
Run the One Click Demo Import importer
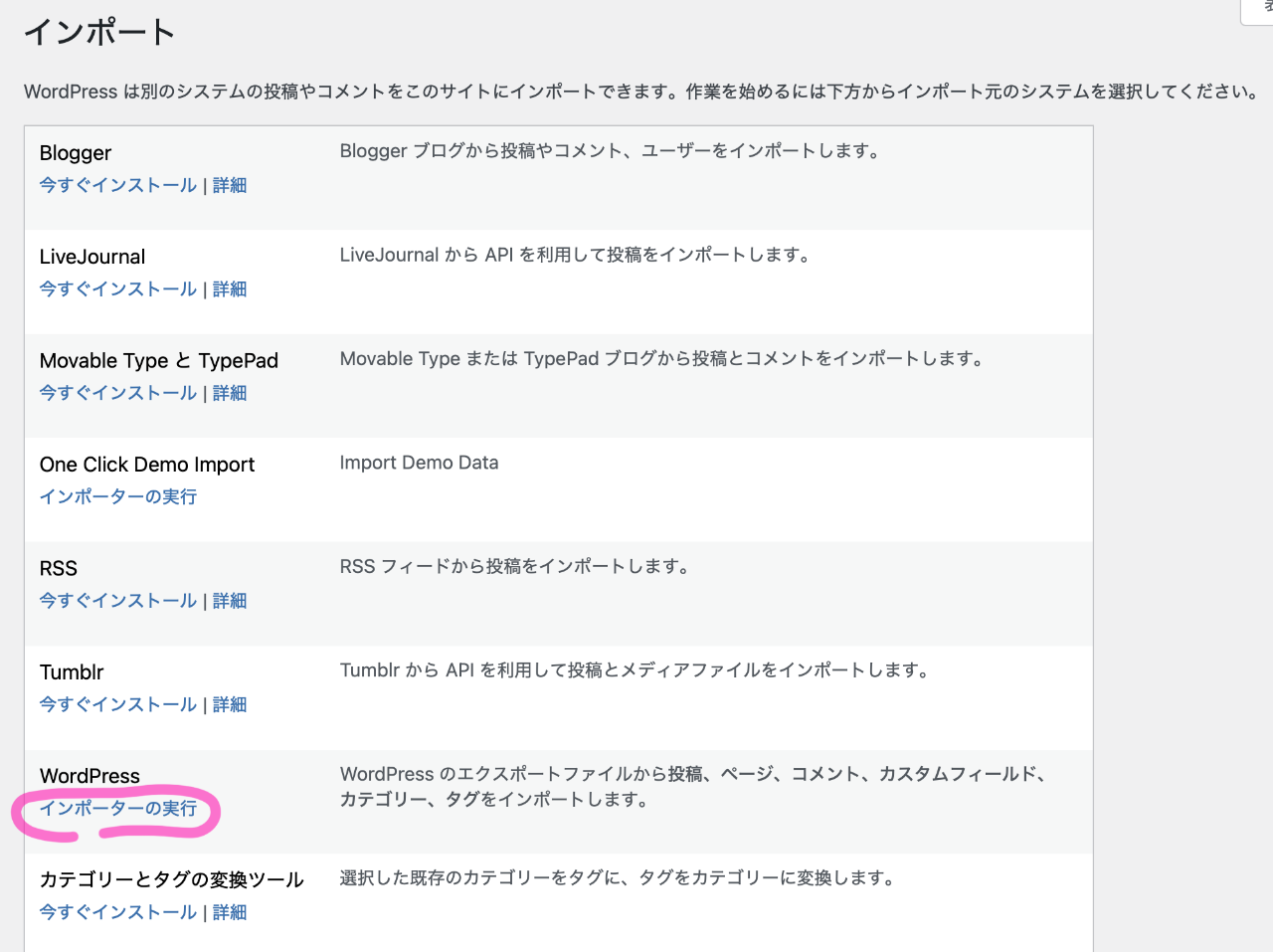point(118,497)
